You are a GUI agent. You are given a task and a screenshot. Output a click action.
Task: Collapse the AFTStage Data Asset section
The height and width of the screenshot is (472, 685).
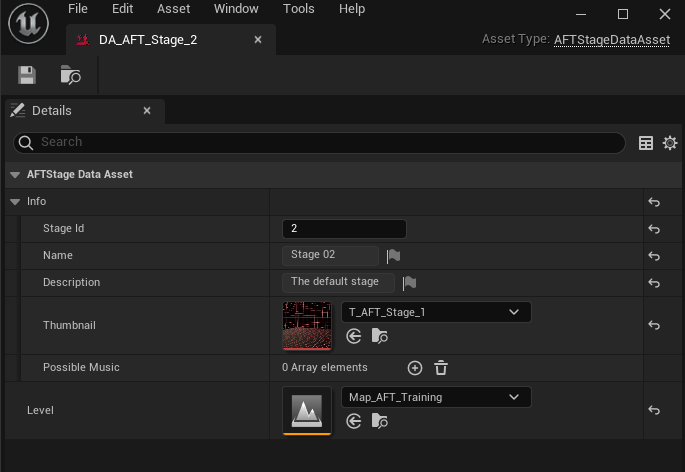point(15,175)
